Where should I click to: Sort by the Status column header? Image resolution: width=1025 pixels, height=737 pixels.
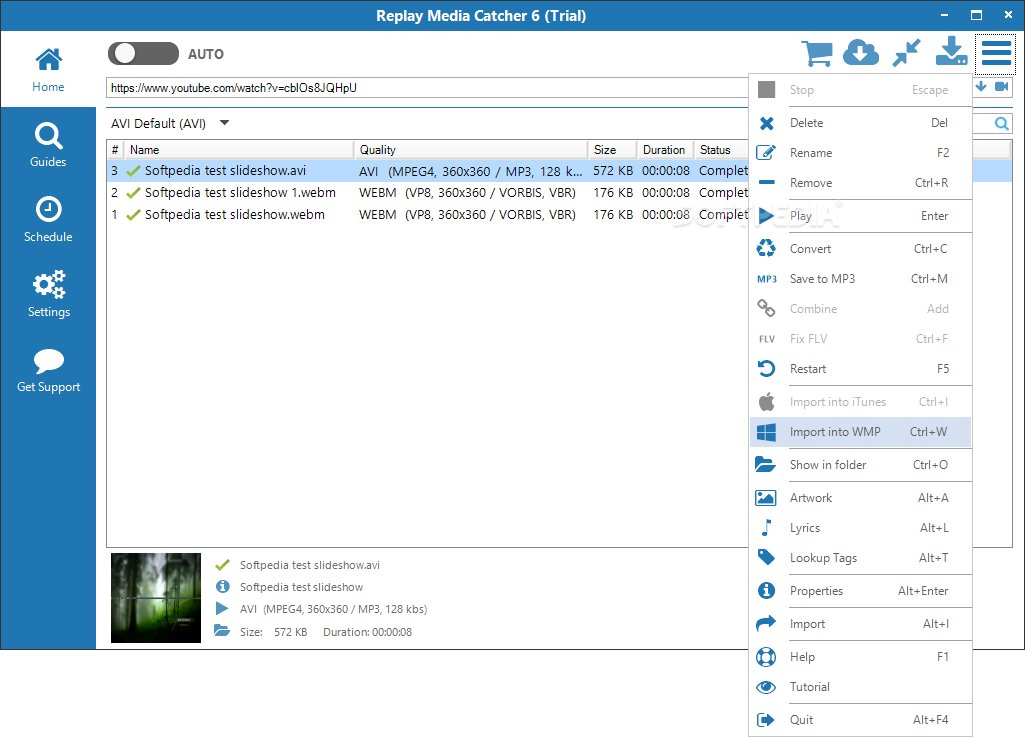point(722,150)
